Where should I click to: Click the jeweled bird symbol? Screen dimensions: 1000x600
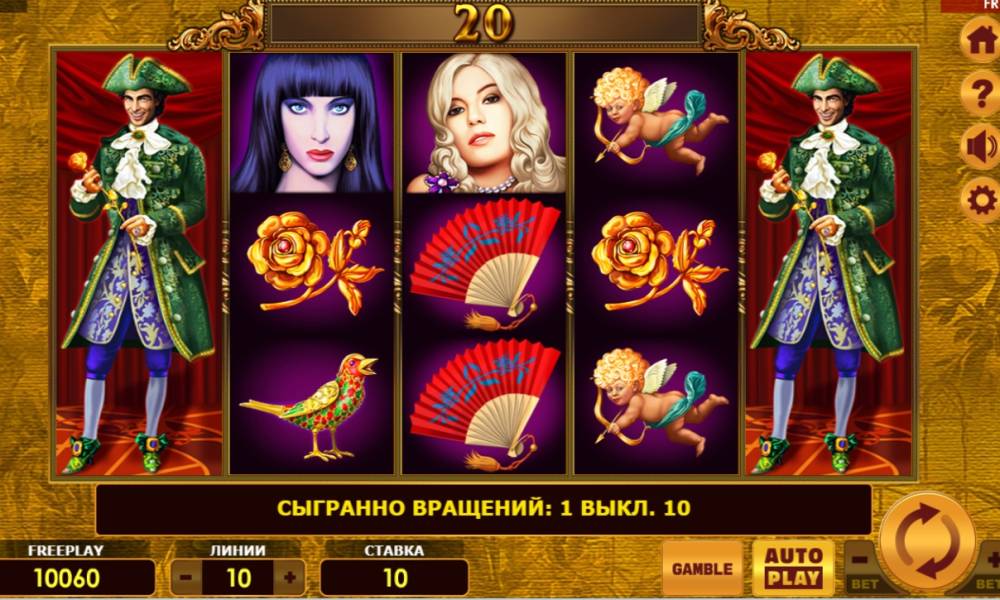pos(312,404)
